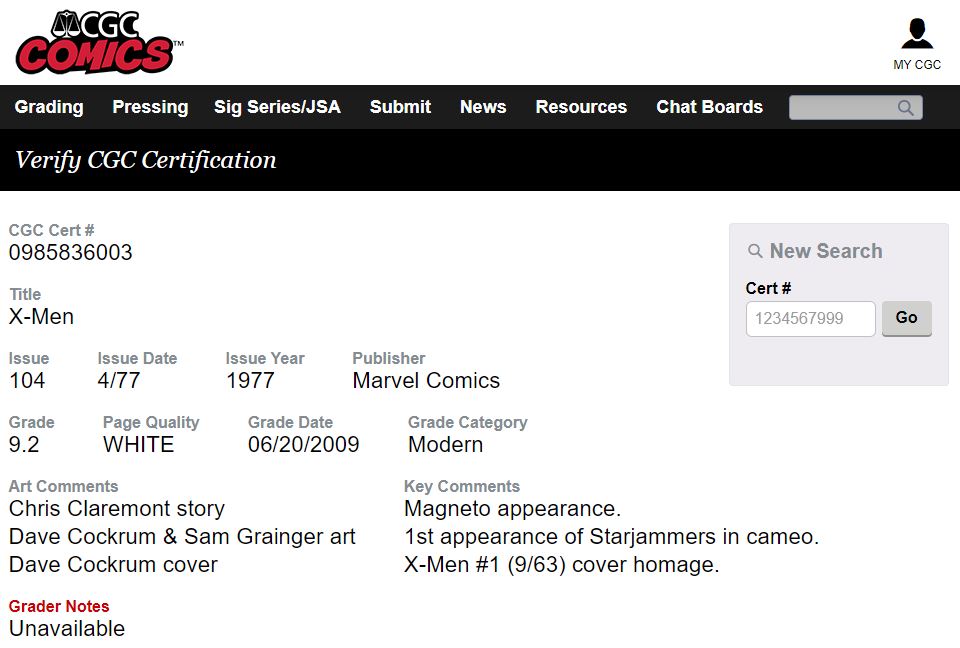Click the issue date 4/77

click(x=119, y=380)
